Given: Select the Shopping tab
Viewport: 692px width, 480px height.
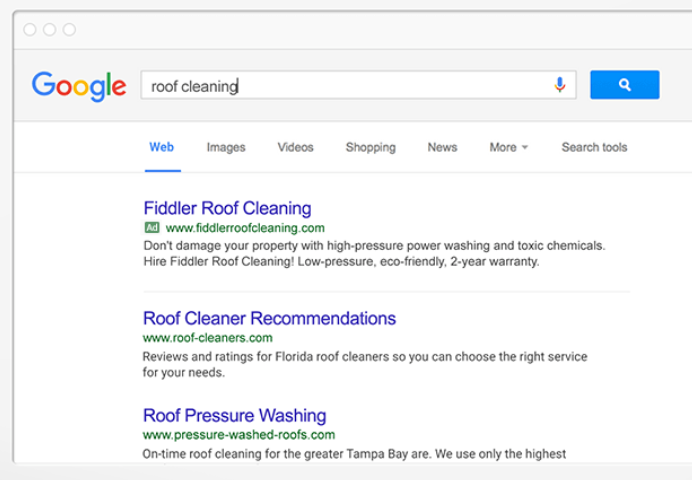Looking at the screenshot, I should point(371,147).
